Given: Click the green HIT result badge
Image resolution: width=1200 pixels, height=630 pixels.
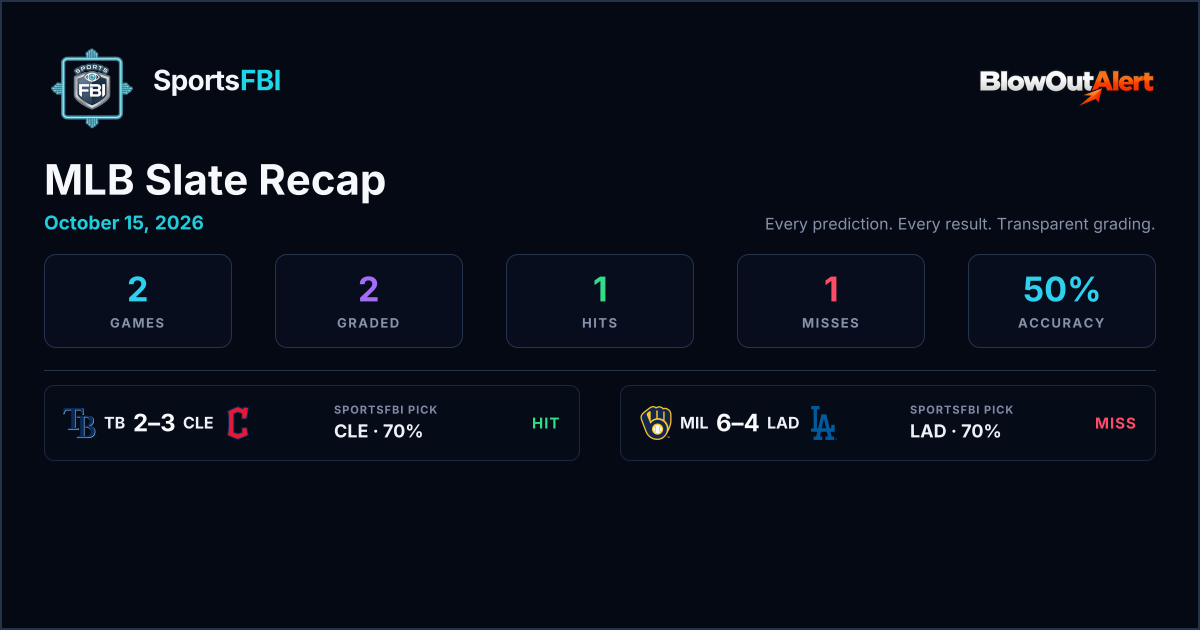Looking at the screenshot, I should (x=545, y=423).
